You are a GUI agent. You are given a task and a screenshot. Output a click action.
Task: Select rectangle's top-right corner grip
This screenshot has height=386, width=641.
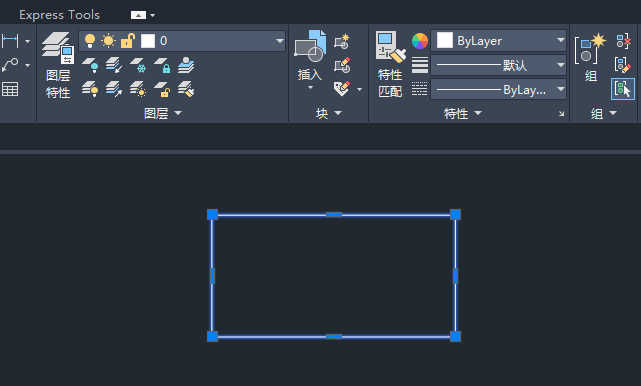455,215
